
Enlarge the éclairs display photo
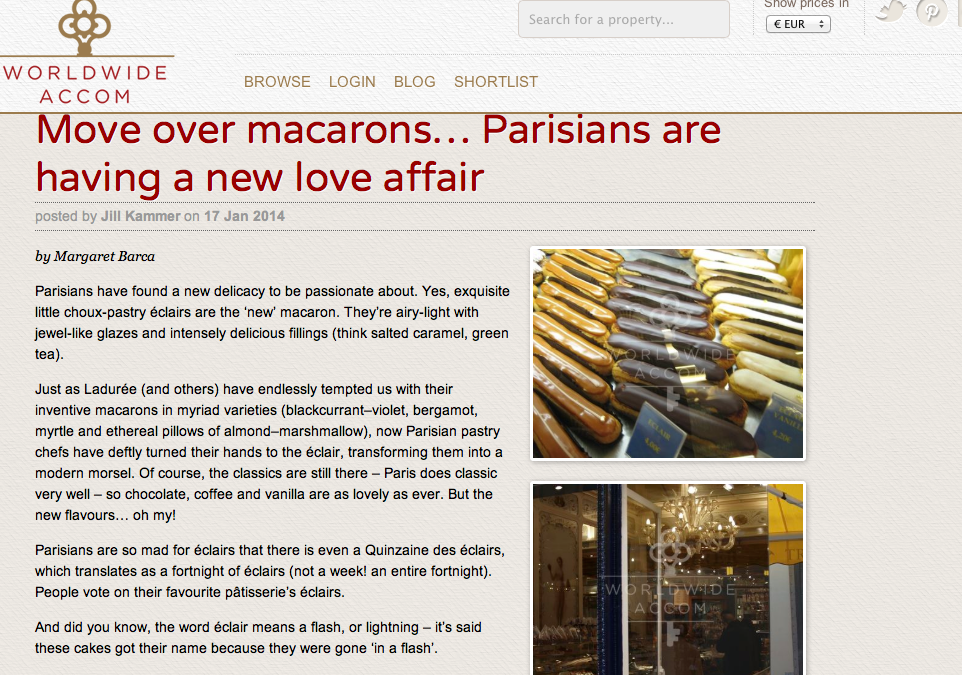(x=668, y=353)
